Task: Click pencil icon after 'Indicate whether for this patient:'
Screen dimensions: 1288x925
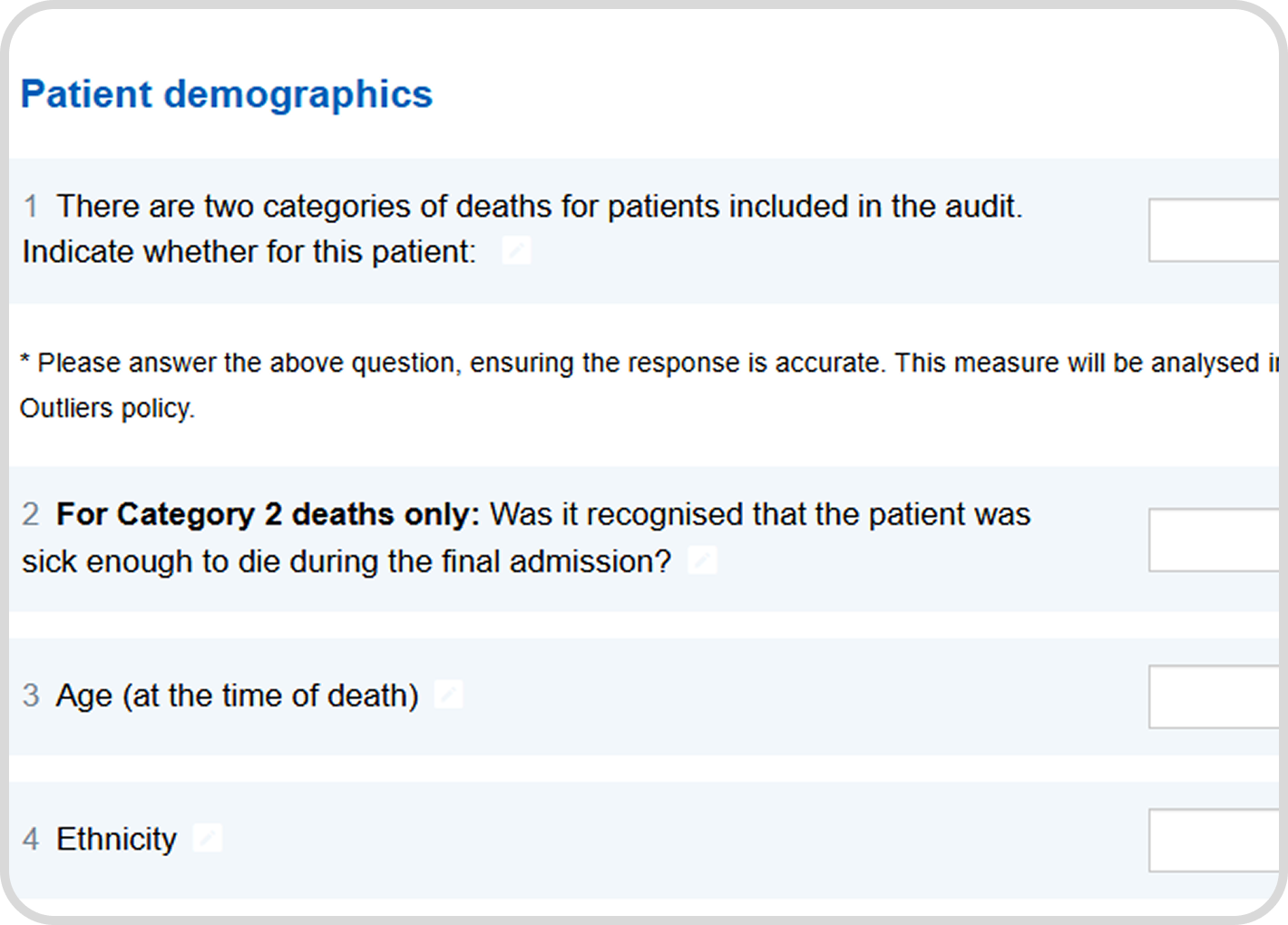Action: point(517,250)
